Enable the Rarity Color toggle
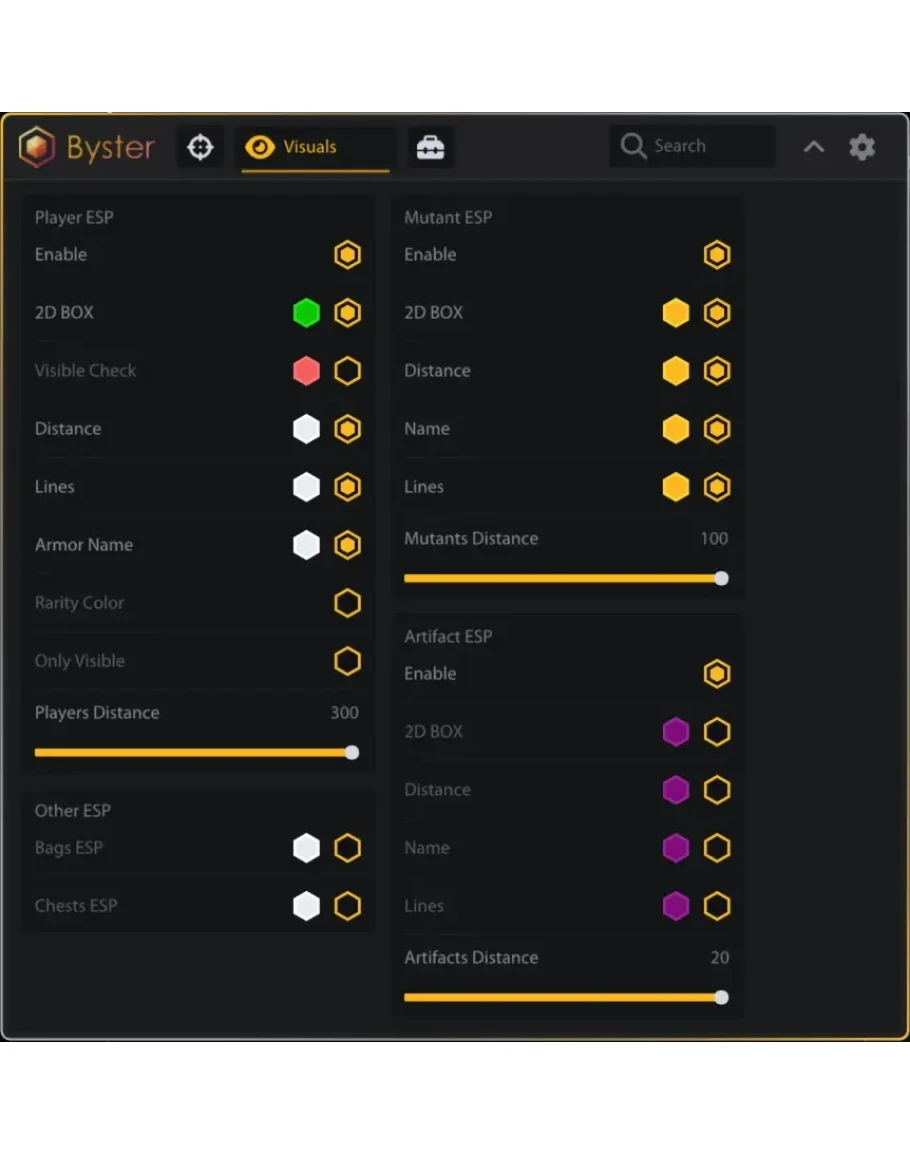Screen dimensions: 910x1155 tap(347, 603)
